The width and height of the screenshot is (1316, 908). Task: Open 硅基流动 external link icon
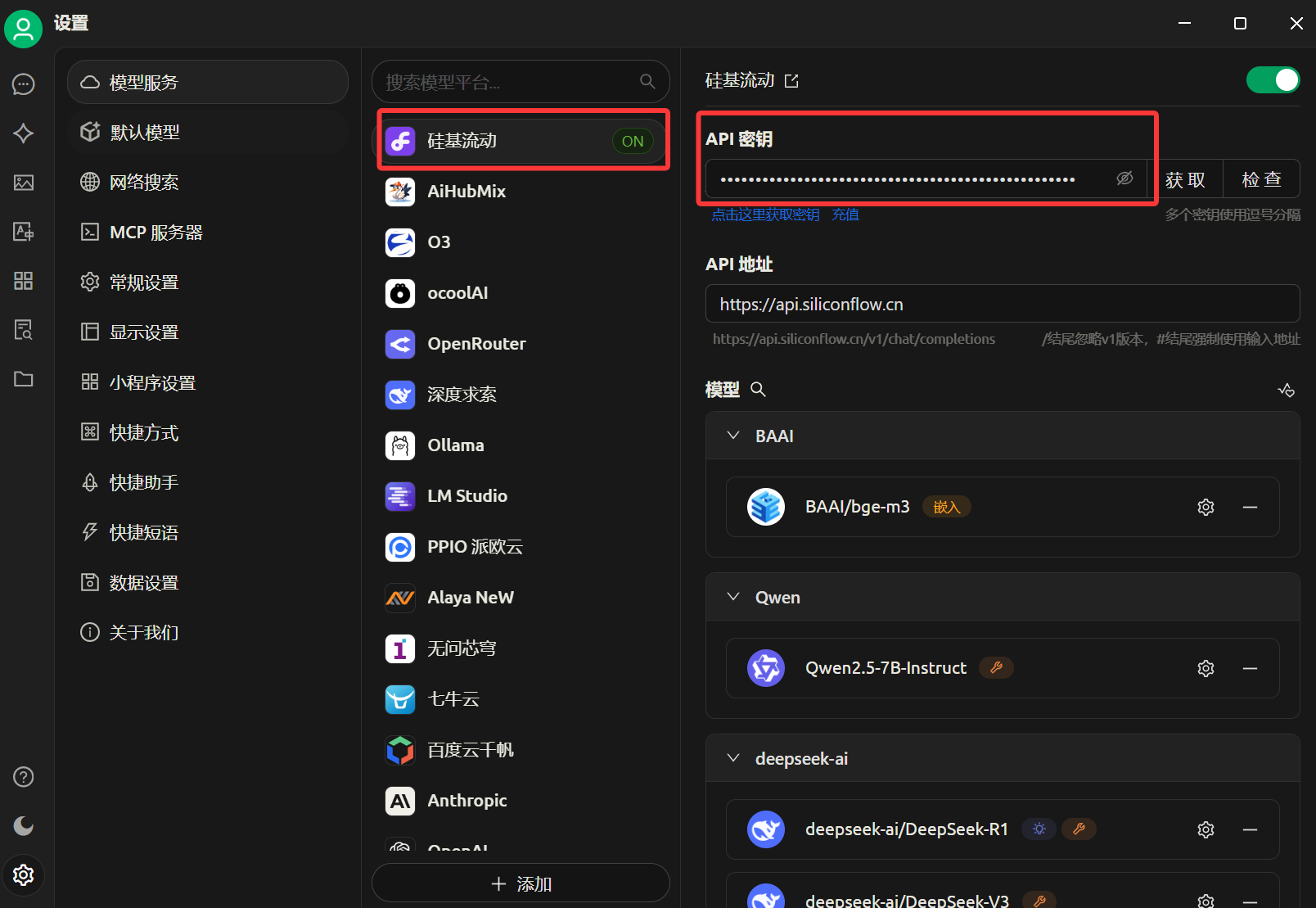[x=791, y=81]
